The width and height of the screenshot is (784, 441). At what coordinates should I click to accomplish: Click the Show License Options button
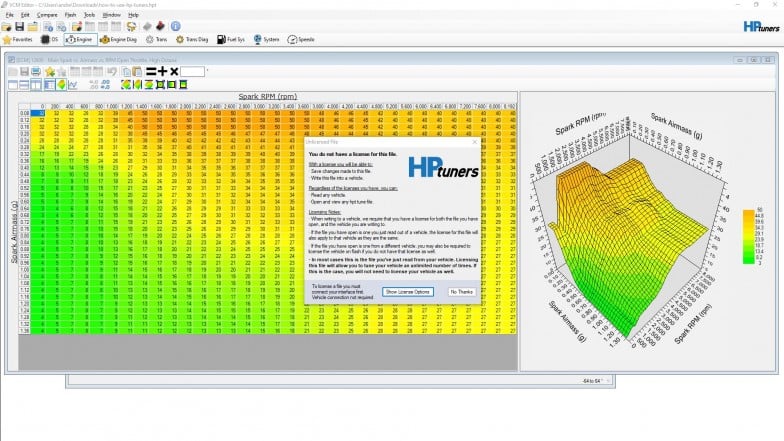click(x=408, y=291)
